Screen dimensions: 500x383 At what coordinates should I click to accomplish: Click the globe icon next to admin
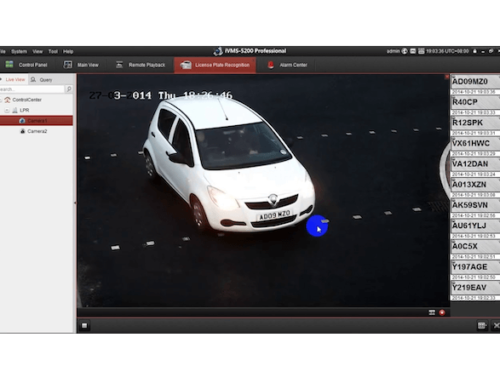[404, 51]
